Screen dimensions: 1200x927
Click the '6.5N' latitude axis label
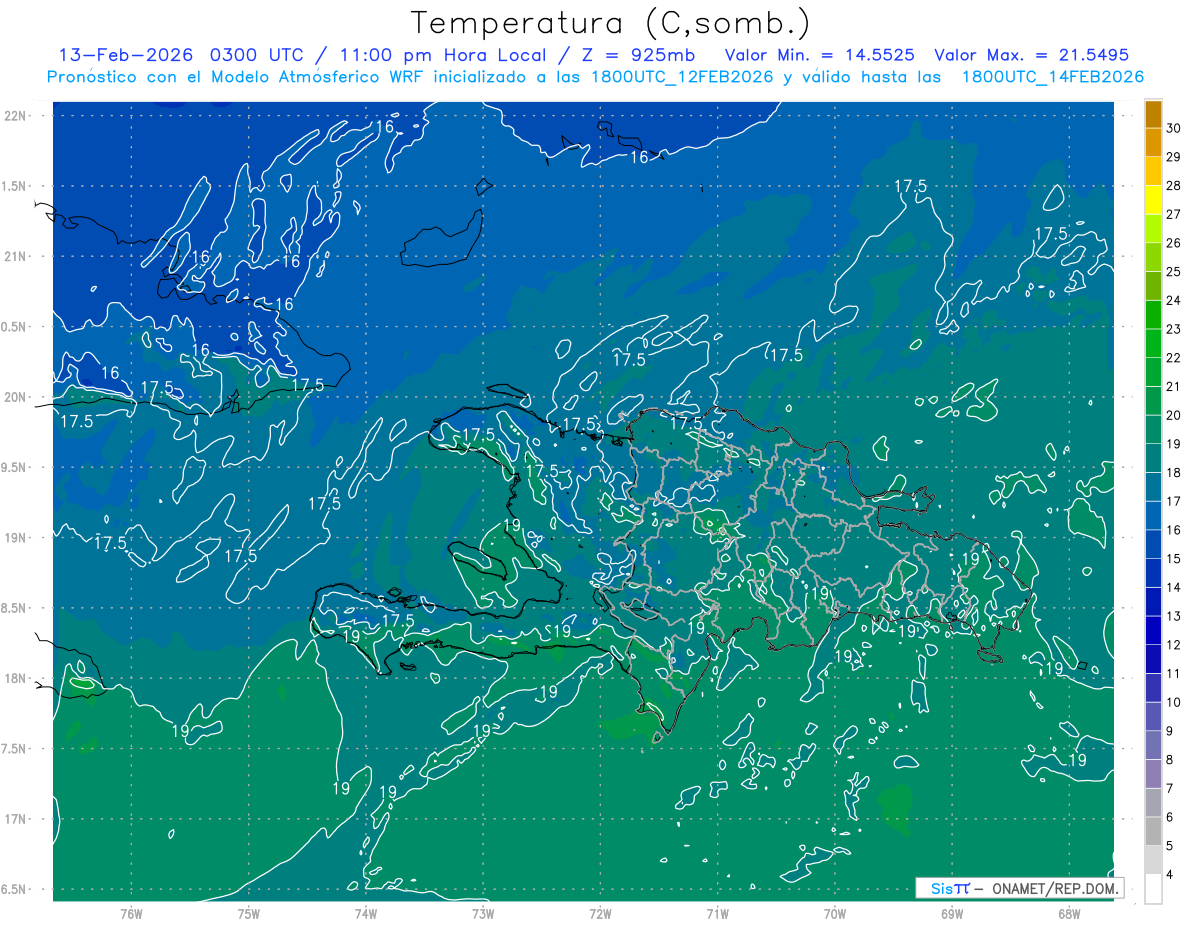(x=15, y=890)
